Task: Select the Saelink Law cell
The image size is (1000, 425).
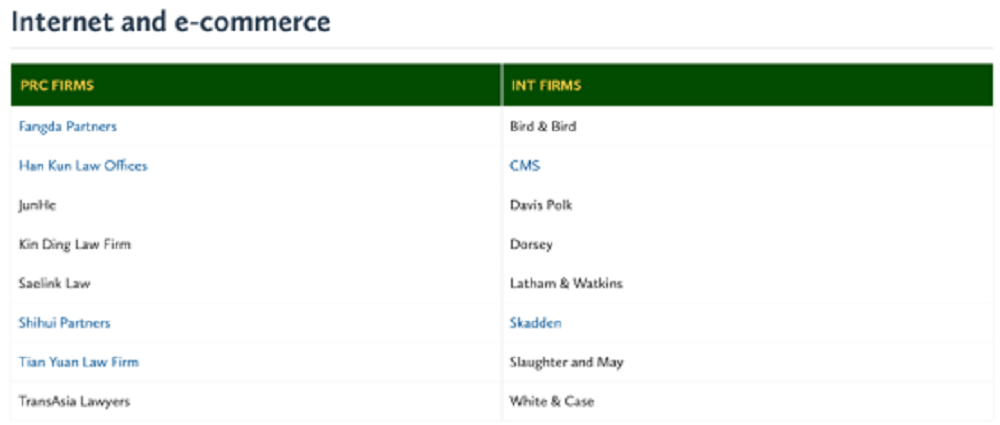Action: click(256, 284)
